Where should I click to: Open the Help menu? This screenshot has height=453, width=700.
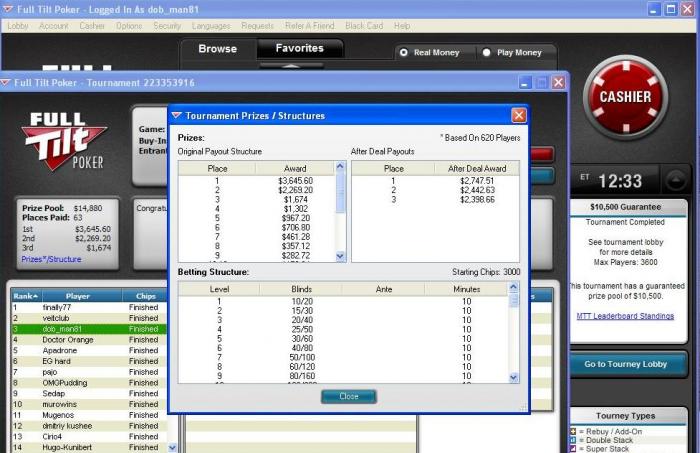click(402, 26)
